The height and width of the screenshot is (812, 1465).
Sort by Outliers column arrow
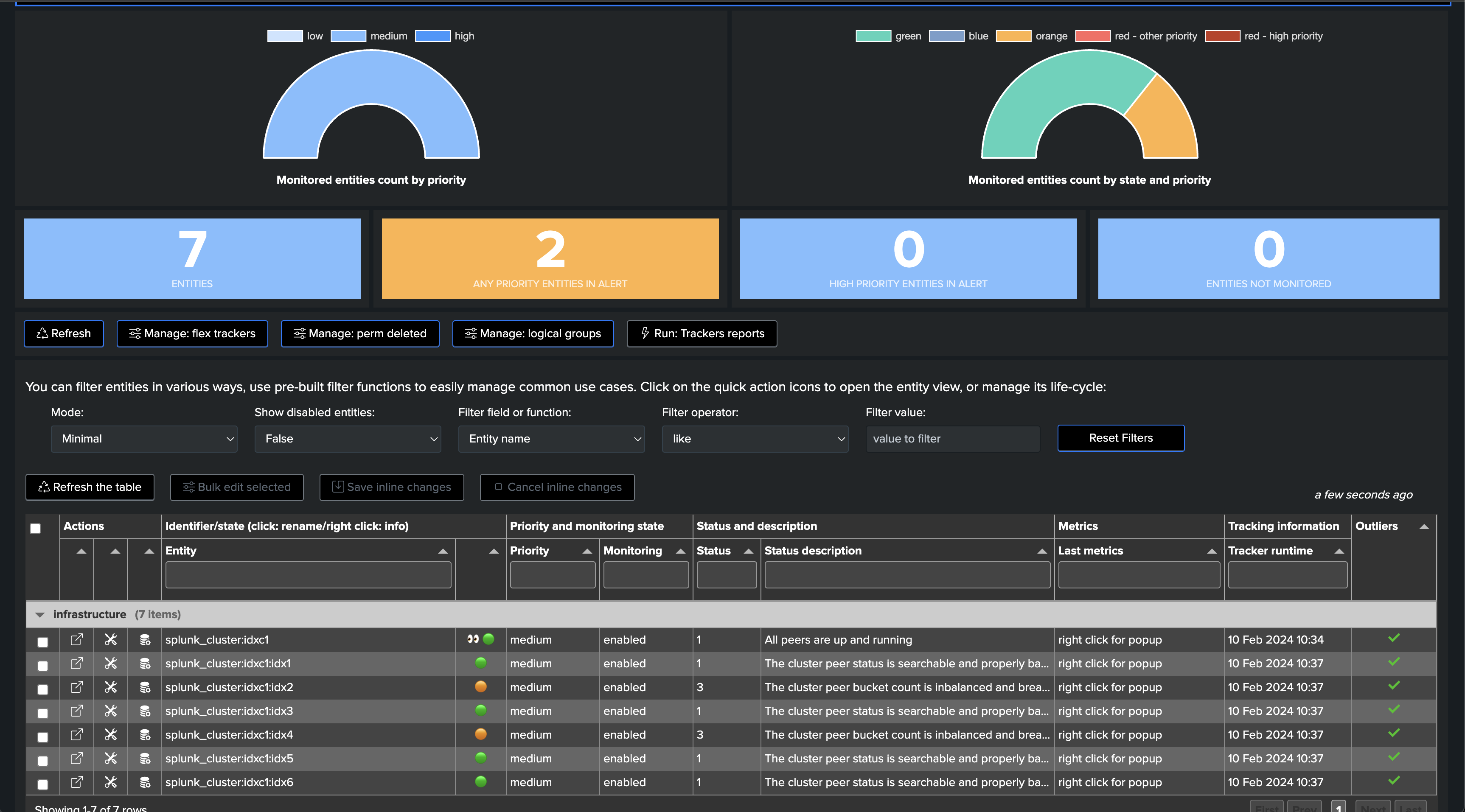pyautogui.click(x=1424, y=526)
